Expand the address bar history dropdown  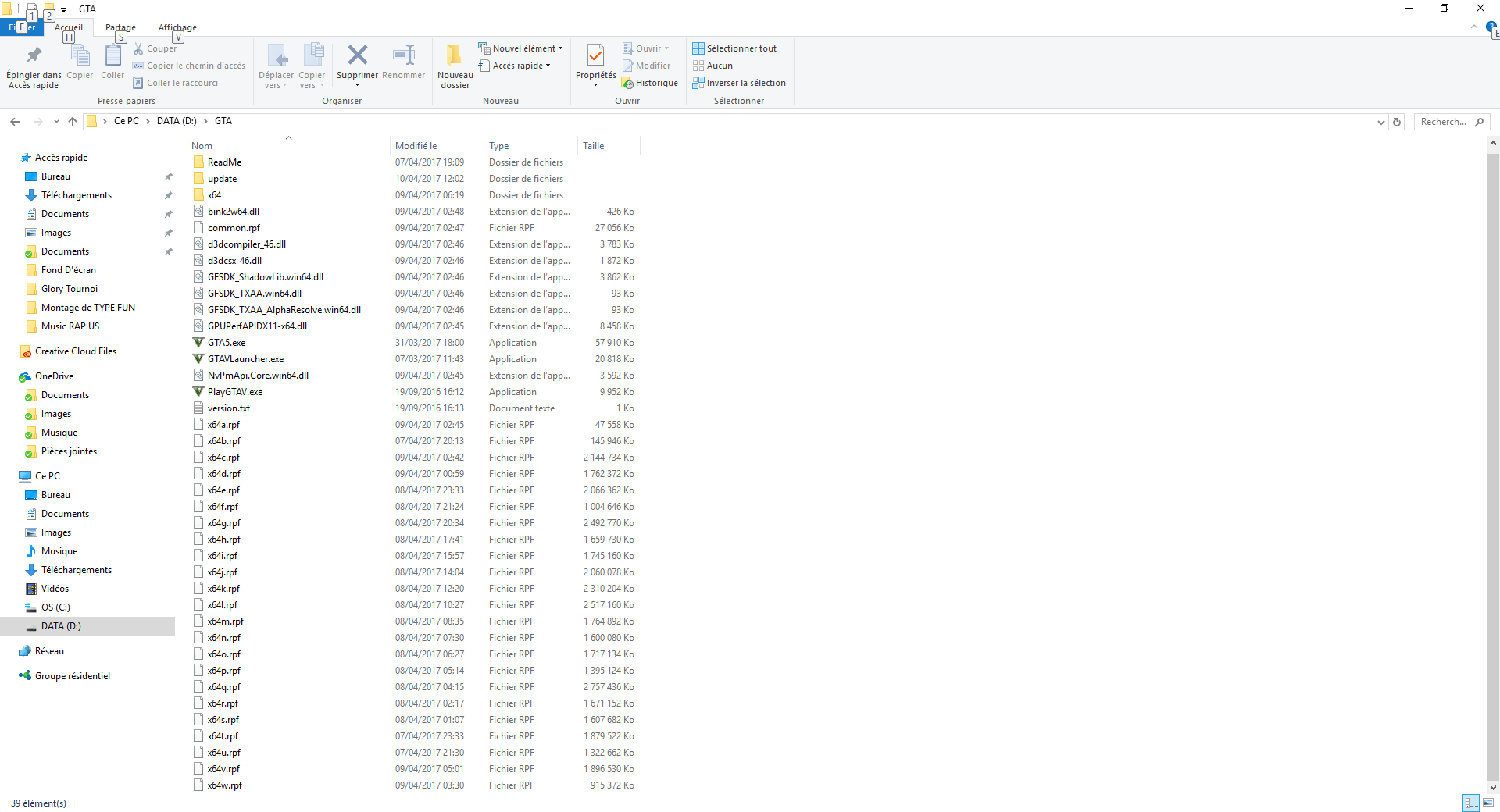pos(1381,122)
